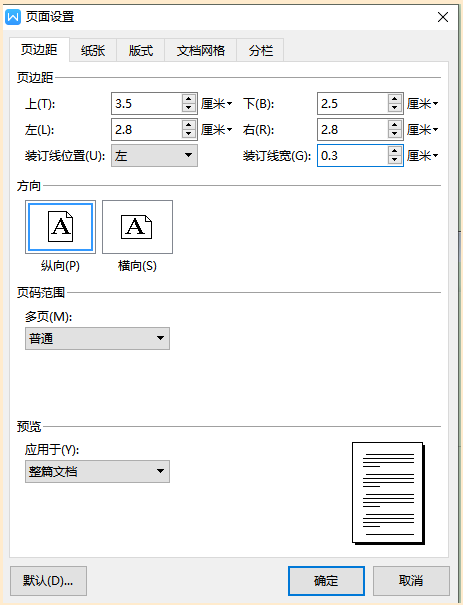Increase the 右(R) right margin value
The width and height of the screenshot is (463, 605).
coord(394,125)
